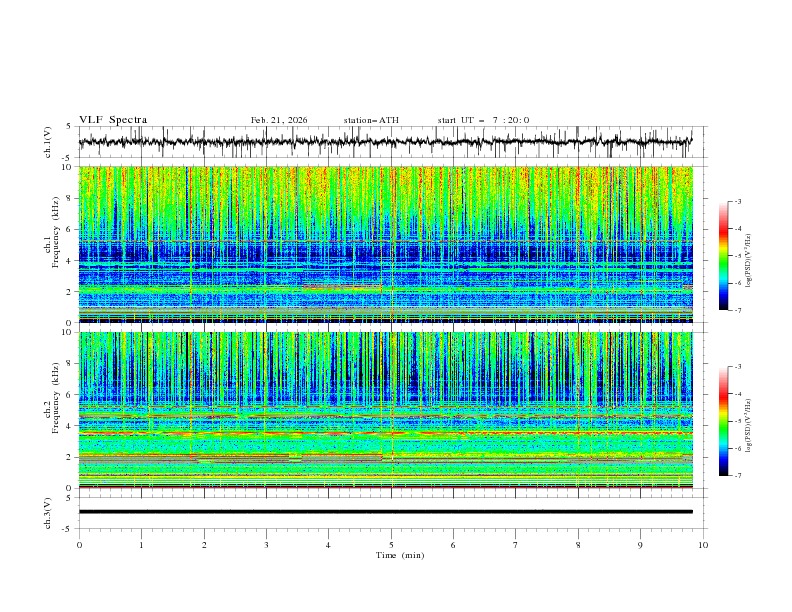792x612 pixels.
Task: Click the ch.1 spectrogram panel
Action: point(385,244)
